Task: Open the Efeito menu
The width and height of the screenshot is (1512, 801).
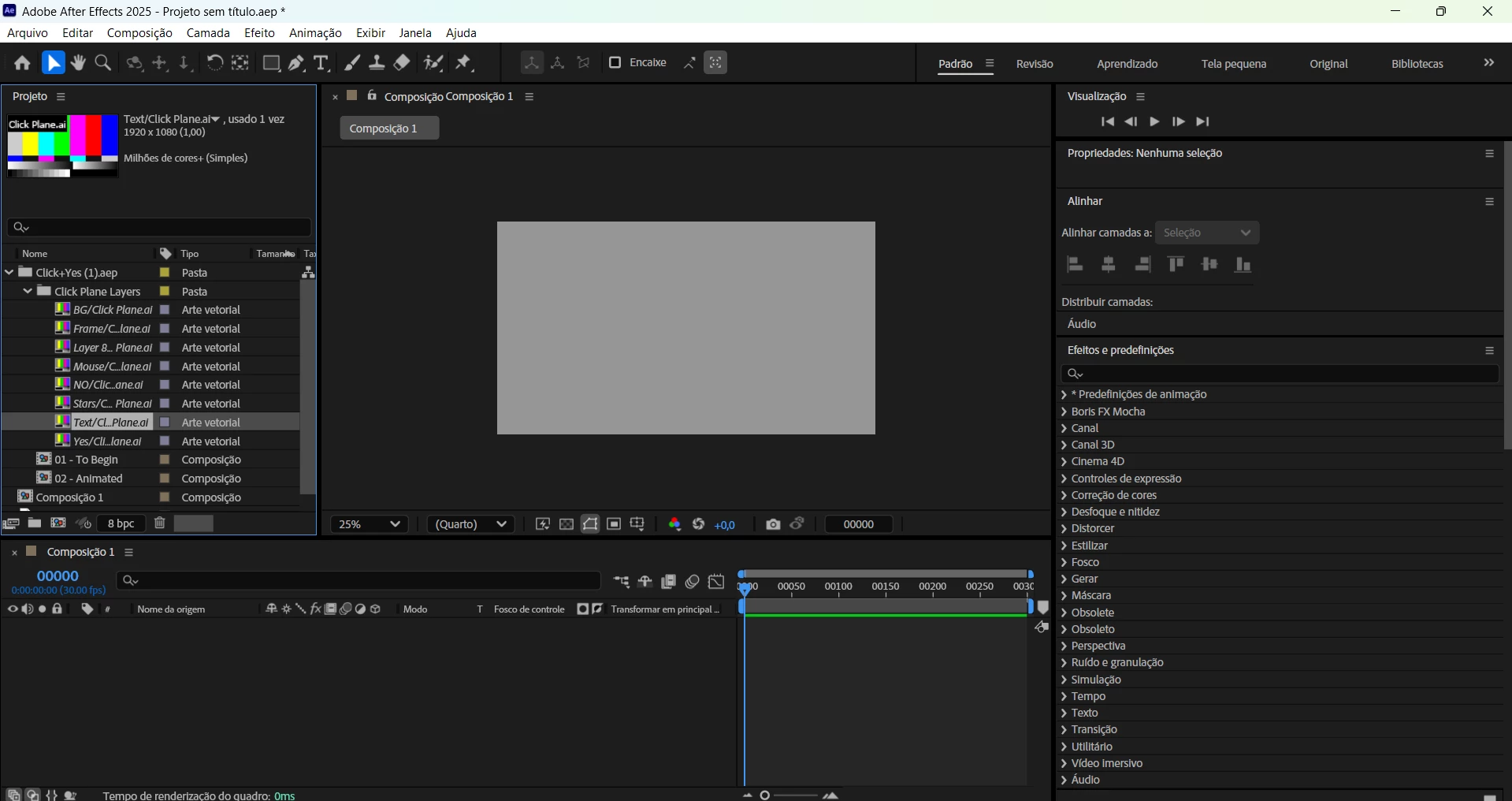Action: pyautogui.click(x=259, y=33)
